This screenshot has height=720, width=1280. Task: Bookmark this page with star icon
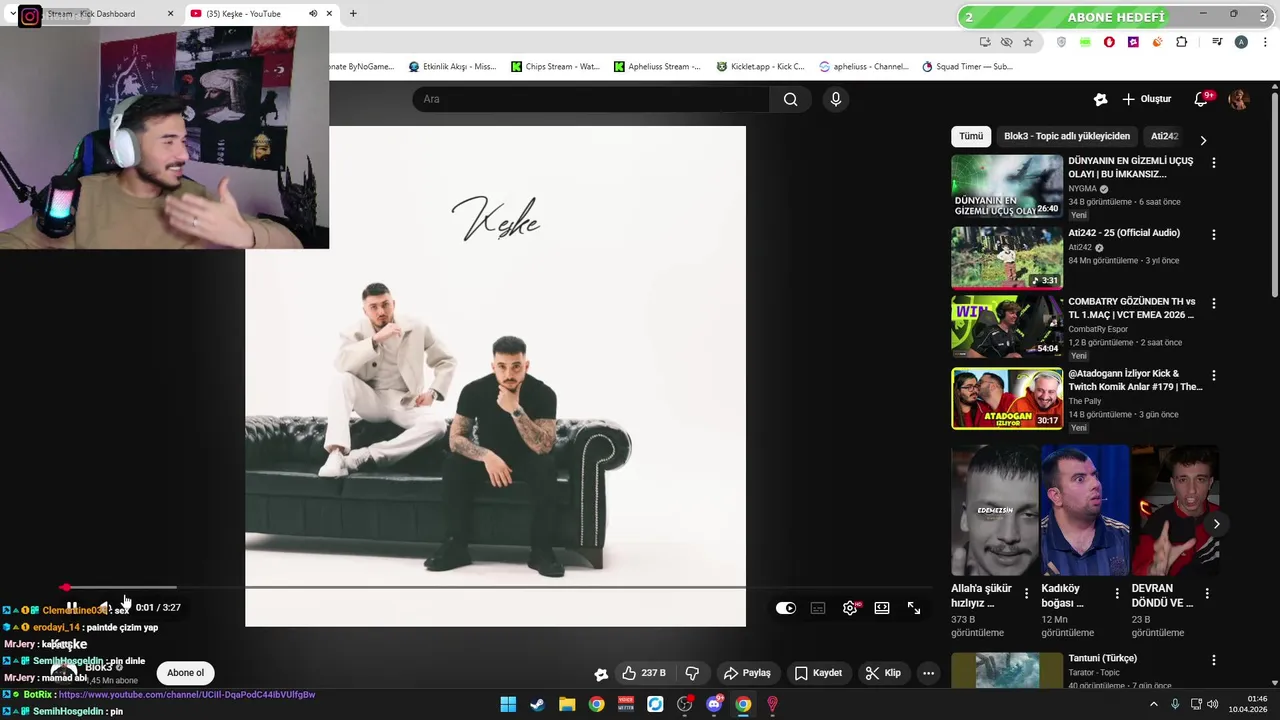click(1028, 42)
